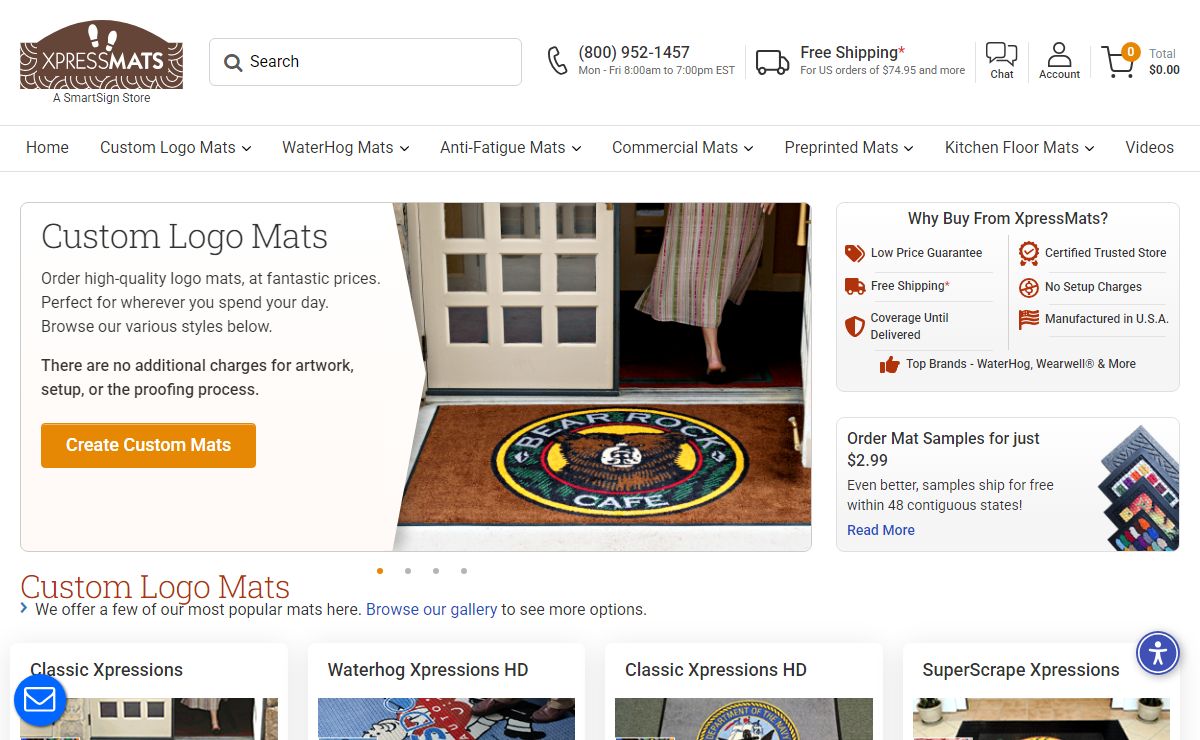Screen dimensions: 1200x740
Task: Select the fourth carousel dot
Action: (464, 571)
